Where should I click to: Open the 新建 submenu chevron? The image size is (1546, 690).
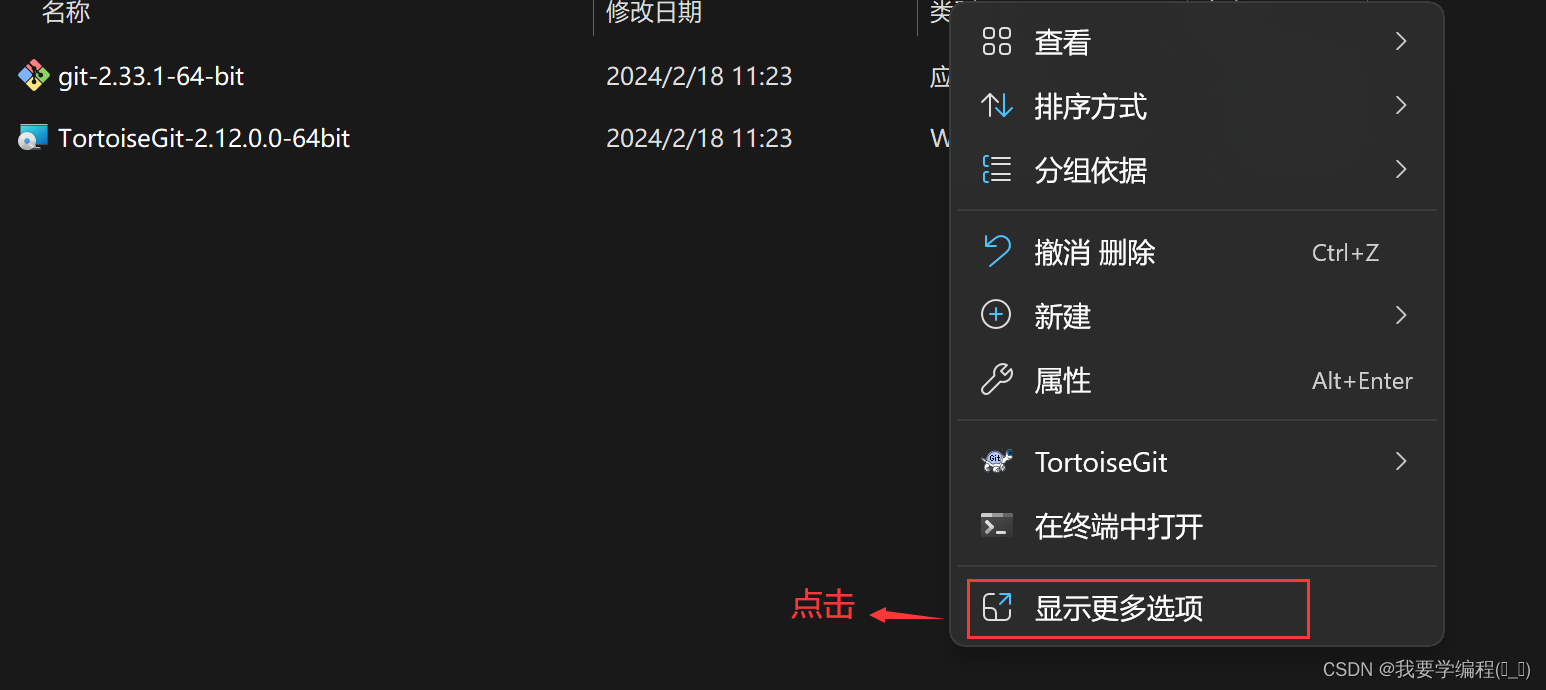(x=1401, y=315)
